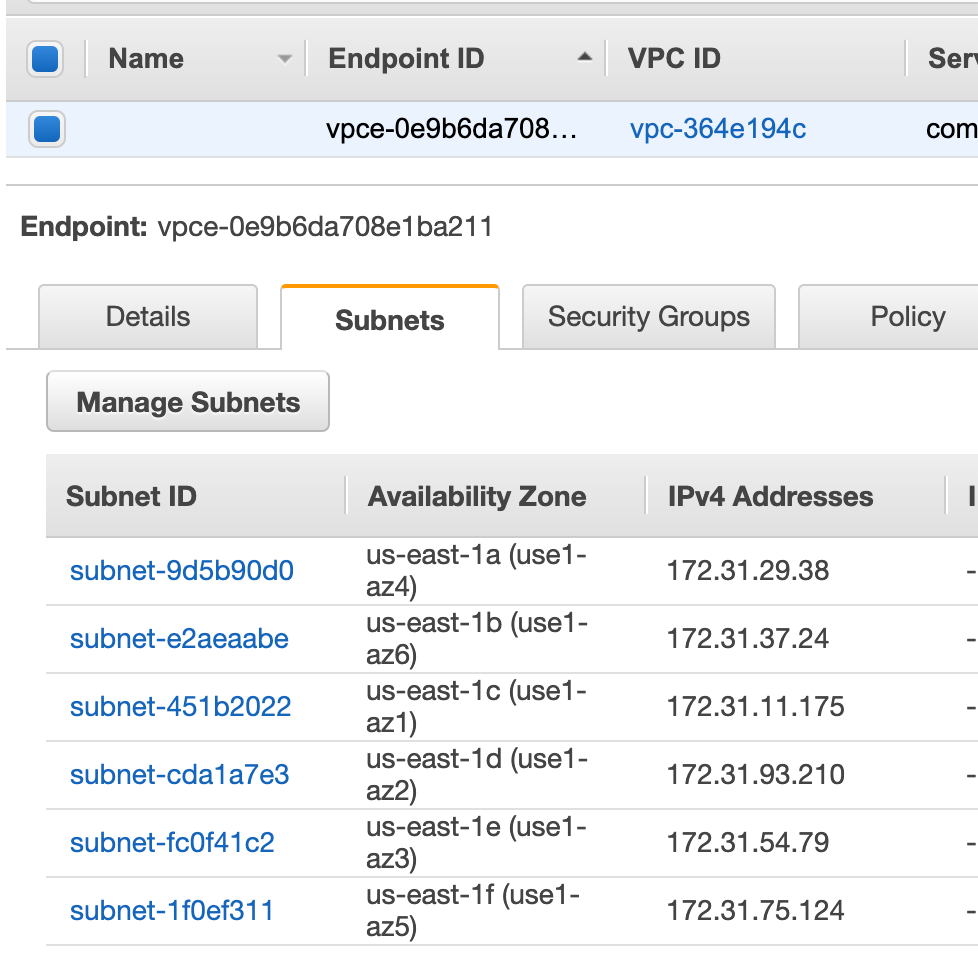Sort by Endpoint ID using the arrow
This screenshot has height=966, width=978.
pyautogui.click(x=584, y=57)
